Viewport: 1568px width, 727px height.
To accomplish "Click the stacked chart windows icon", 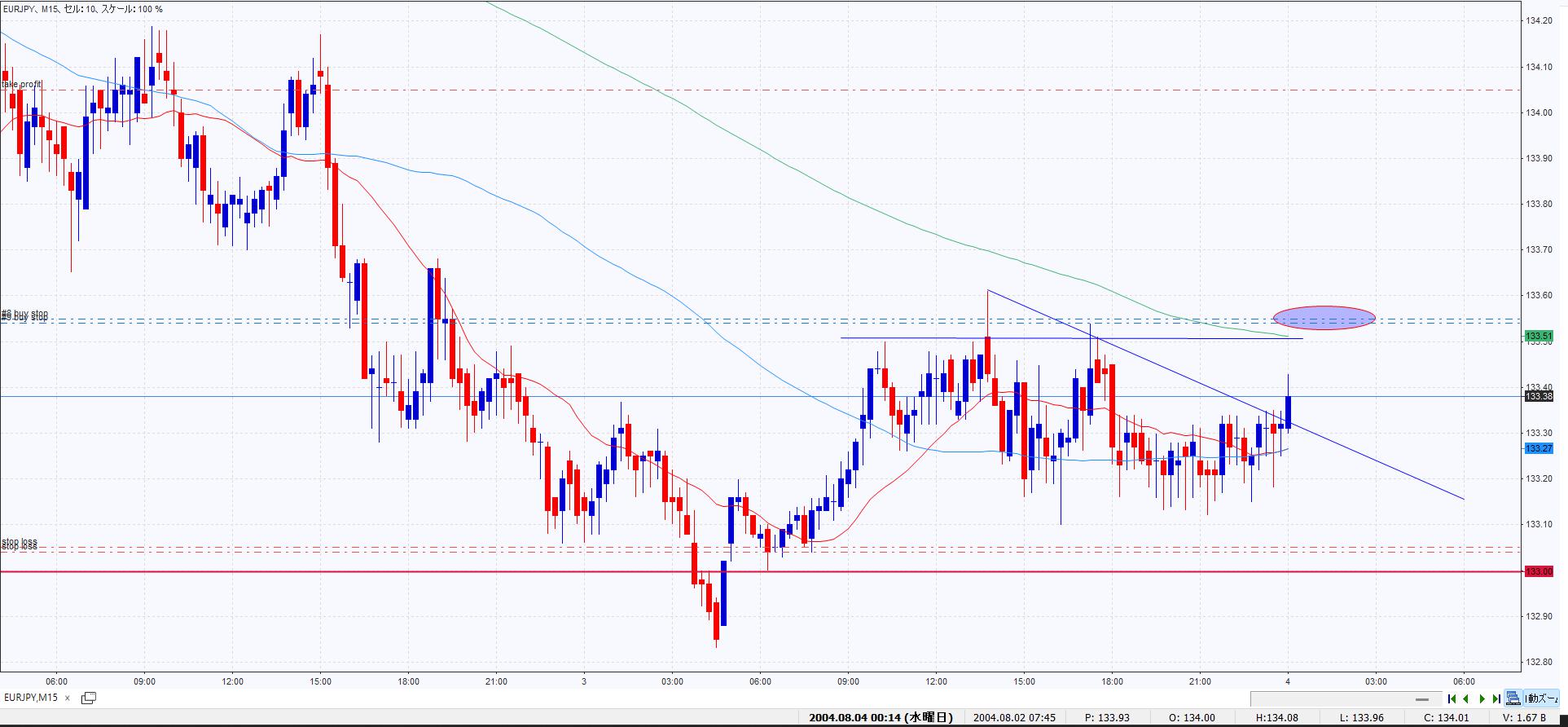I will (1513, 698).
